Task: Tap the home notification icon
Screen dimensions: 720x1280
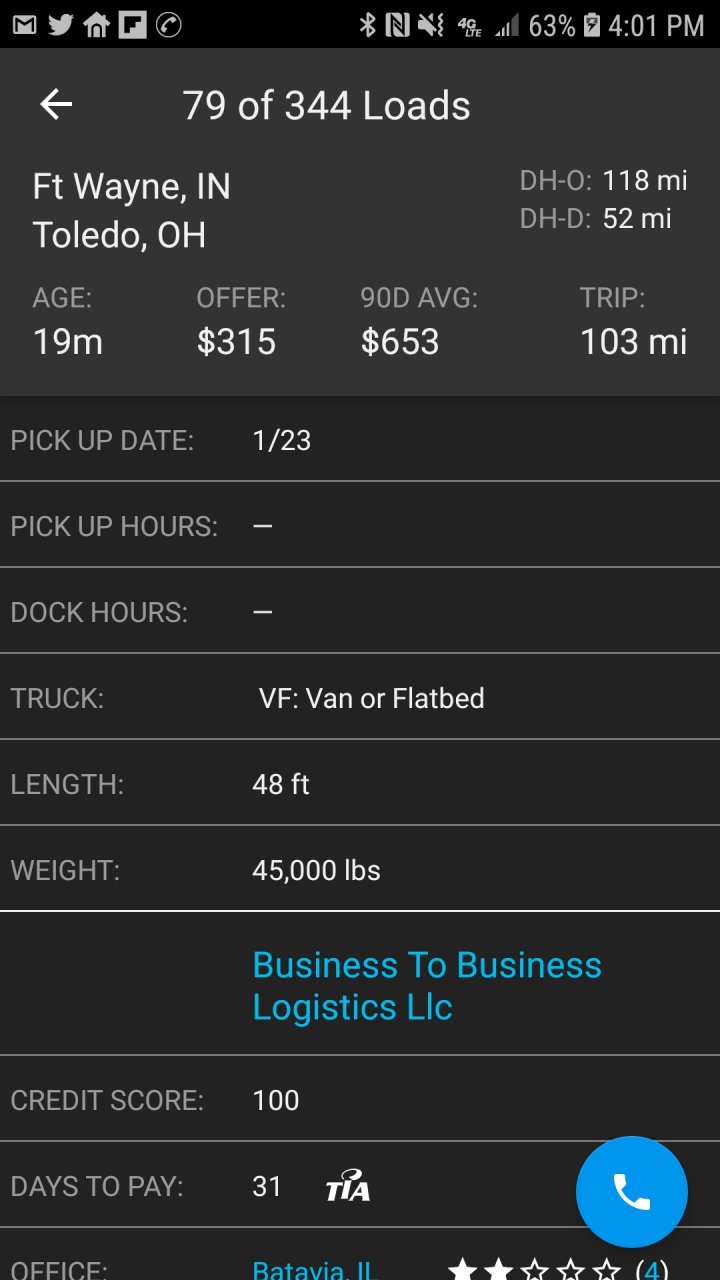Action: coord(96,25)
